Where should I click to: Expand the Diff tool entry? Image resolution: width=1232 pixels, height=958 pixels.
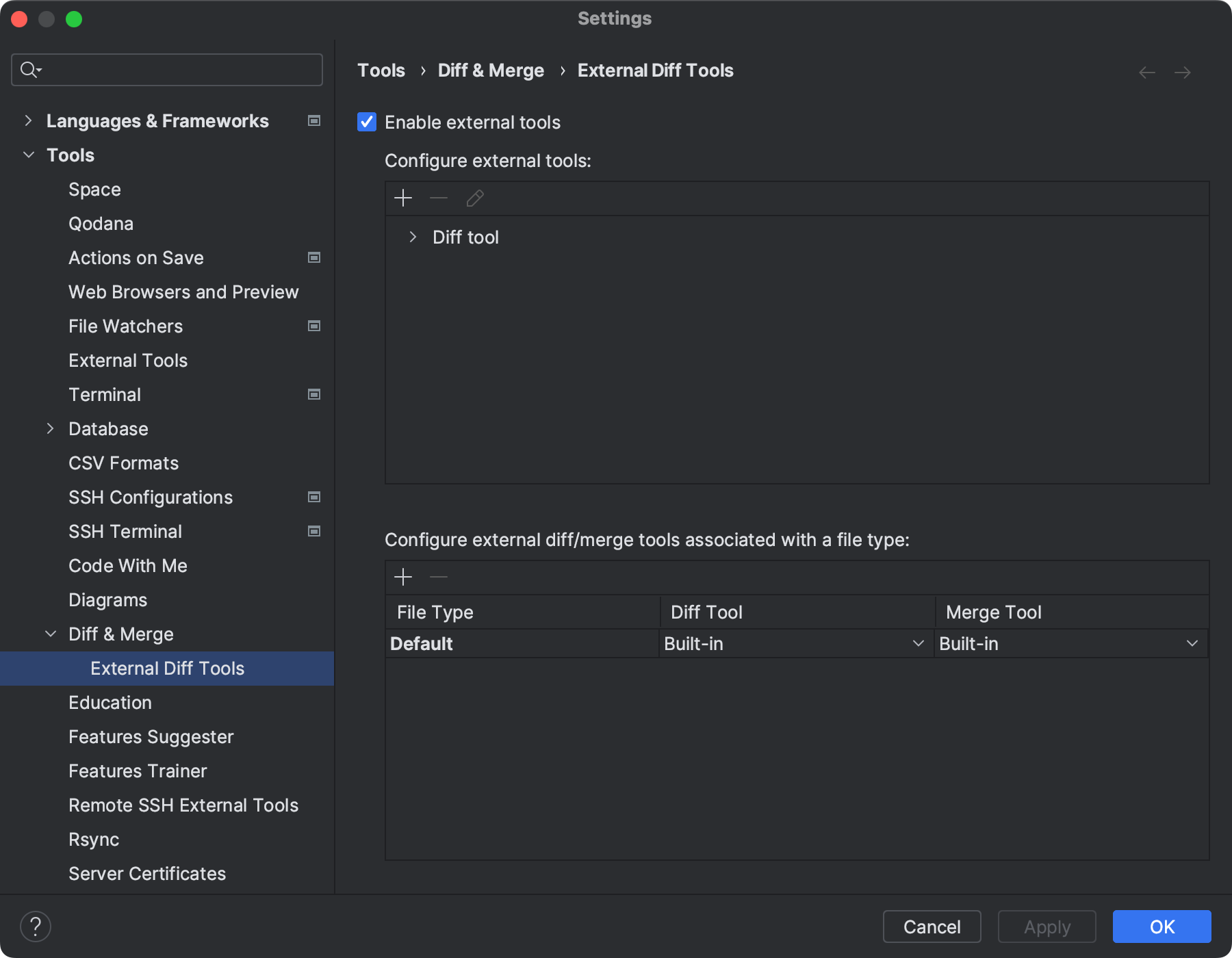413,237
